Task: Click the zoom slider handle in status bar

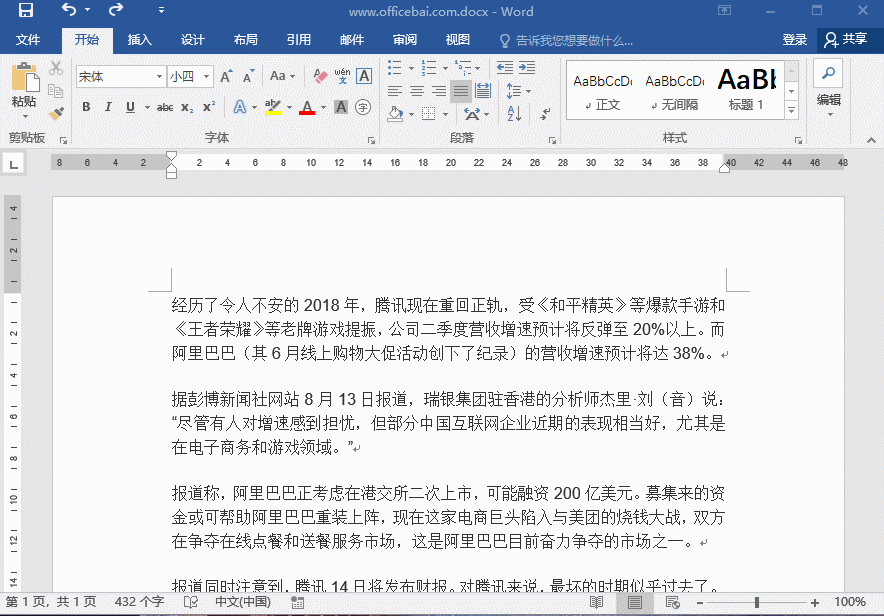Action: tap(757, 603)
